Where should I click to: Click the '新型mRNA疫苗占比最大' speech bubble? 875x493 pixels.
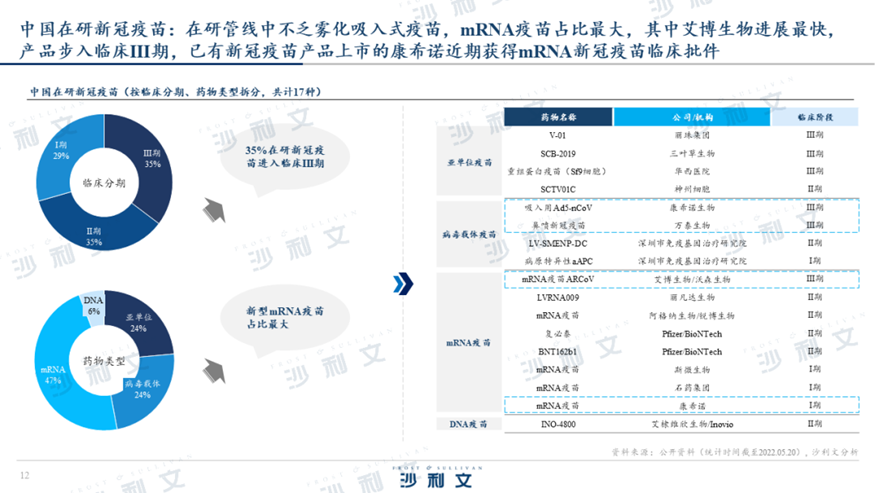coord(285,318)
